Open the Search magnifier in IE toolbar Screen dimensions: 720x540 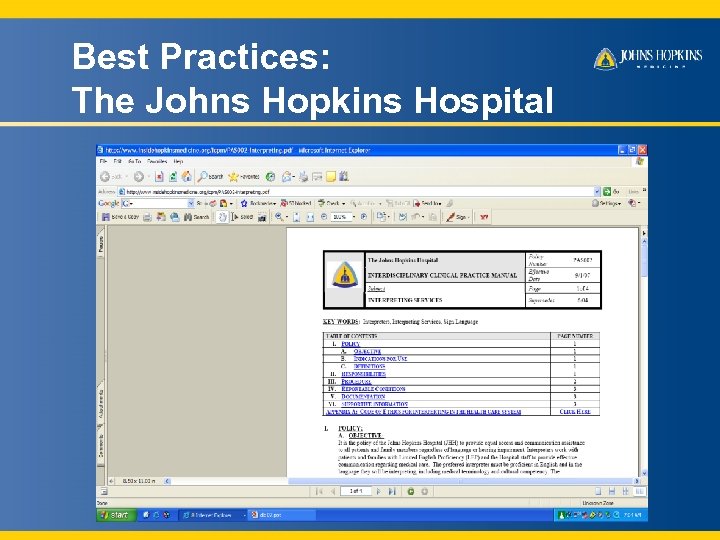[211, 177]
